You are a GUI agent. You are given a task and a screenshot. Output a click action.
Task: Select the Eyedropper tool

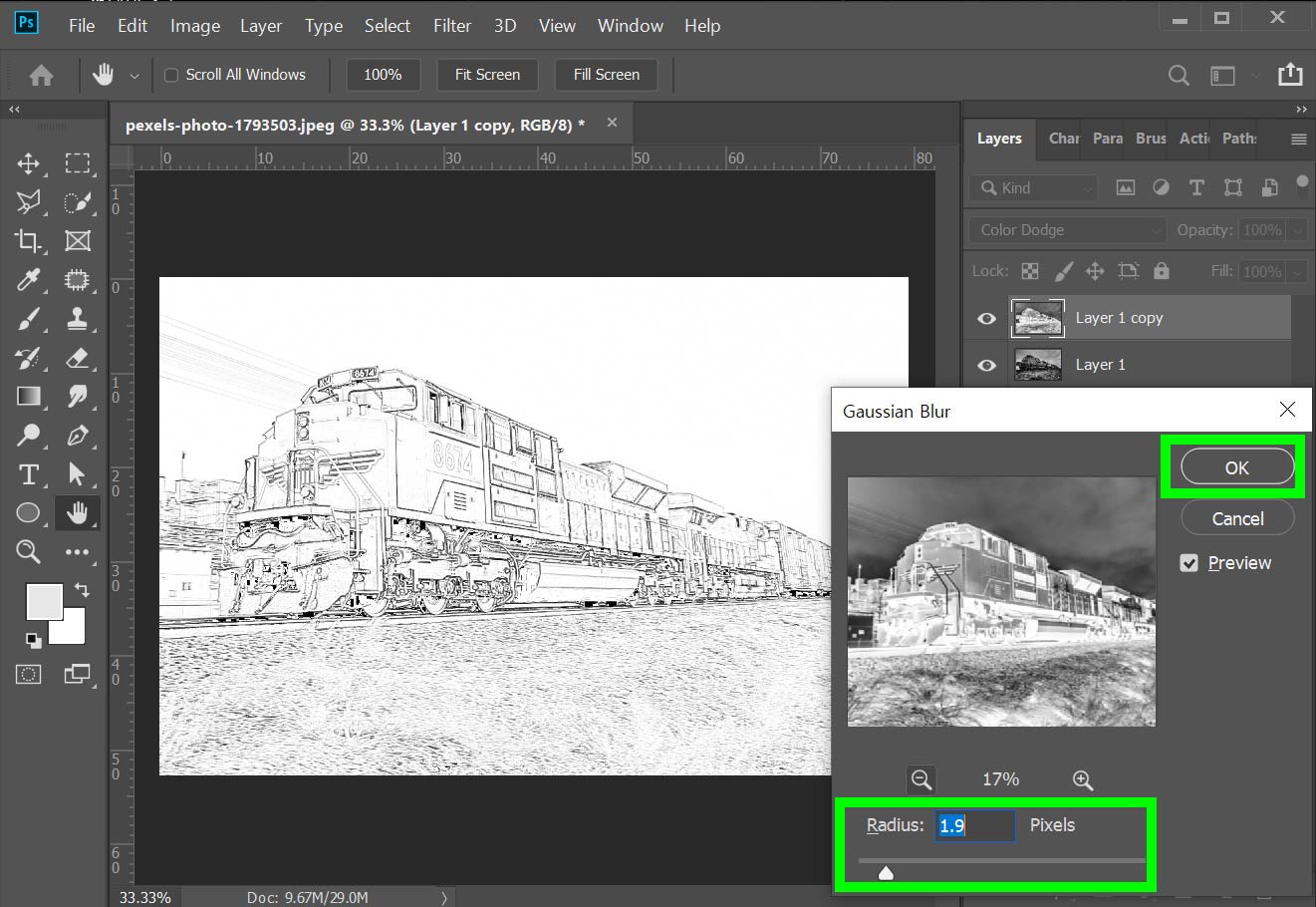[28, 280]
